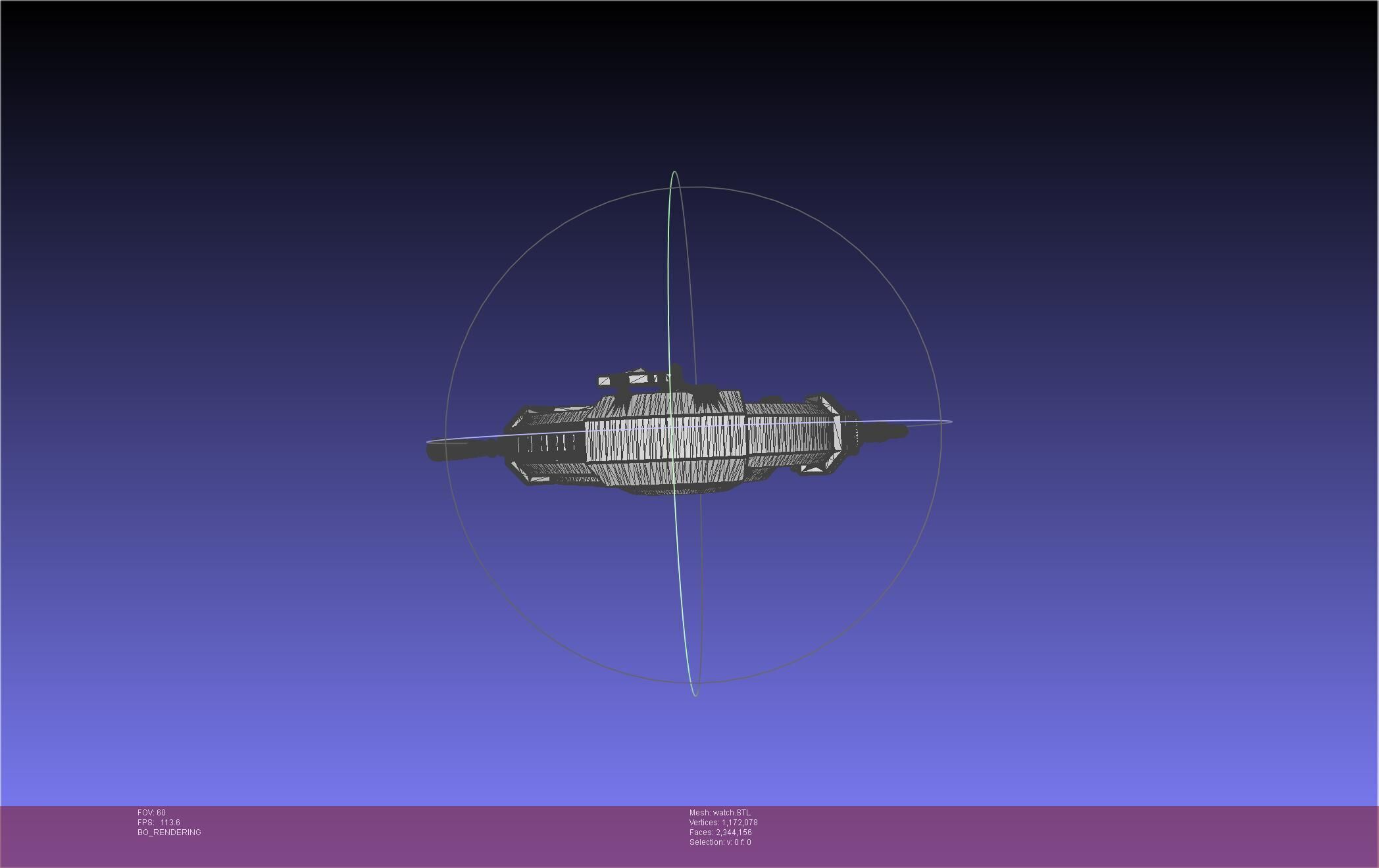Click the Selection info line
This screenshot has width=1379, height=868.
720,842
